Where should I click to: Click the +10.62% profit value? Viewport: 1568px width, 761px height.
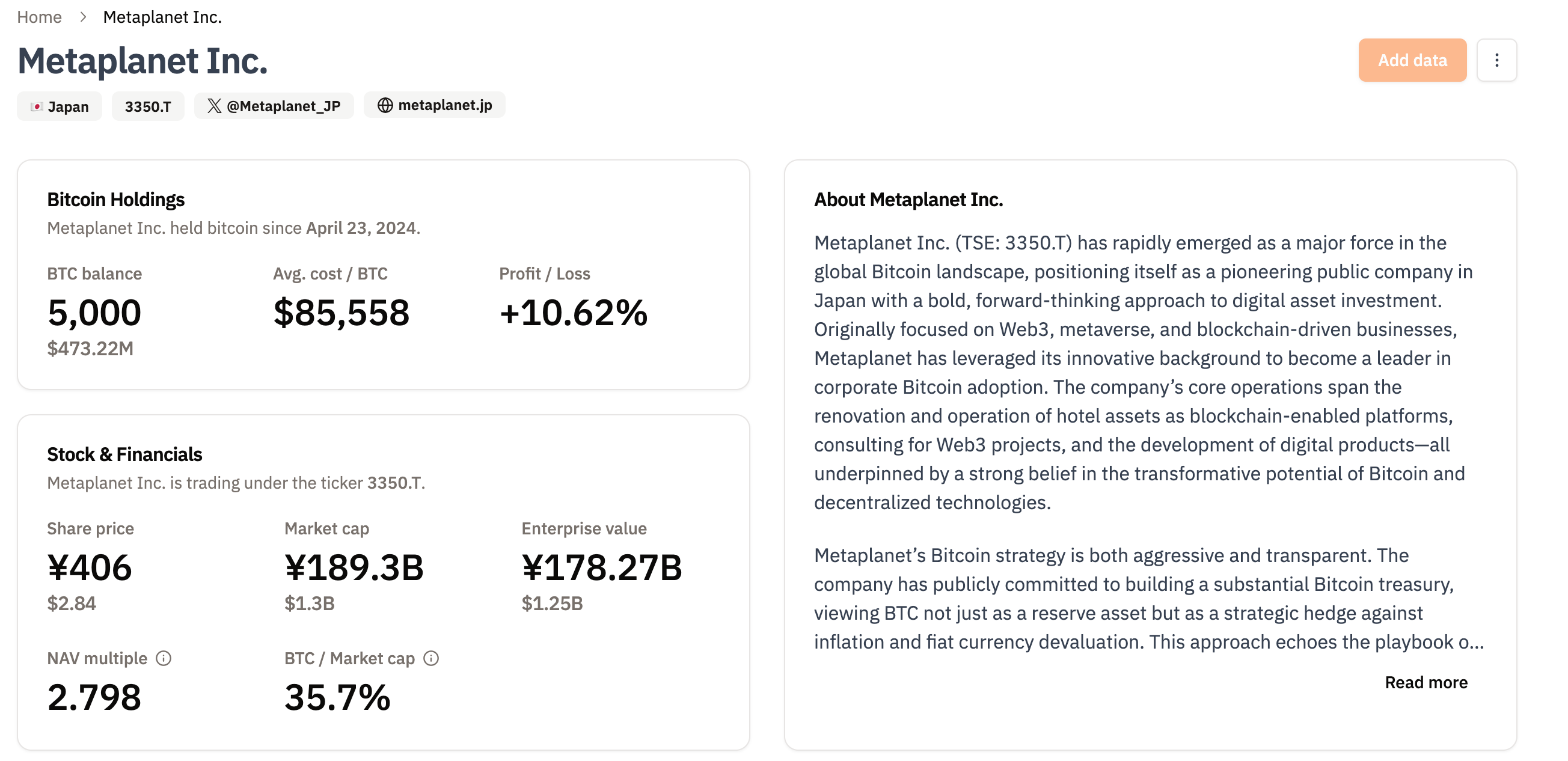point(574,313)
